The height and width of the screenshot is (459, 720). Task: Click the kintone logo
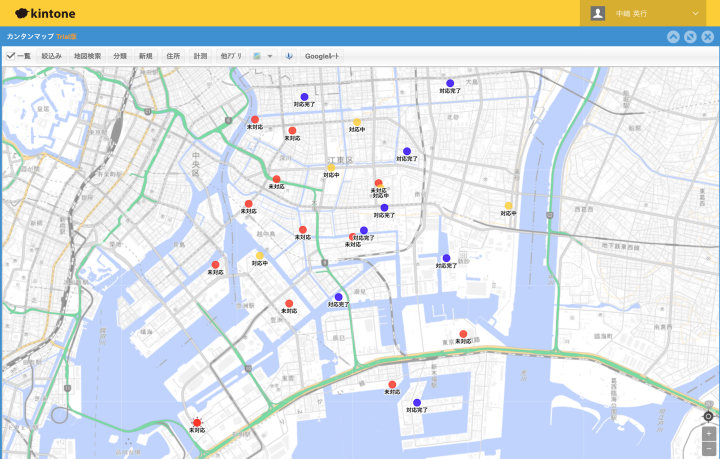tap(45, 13)
